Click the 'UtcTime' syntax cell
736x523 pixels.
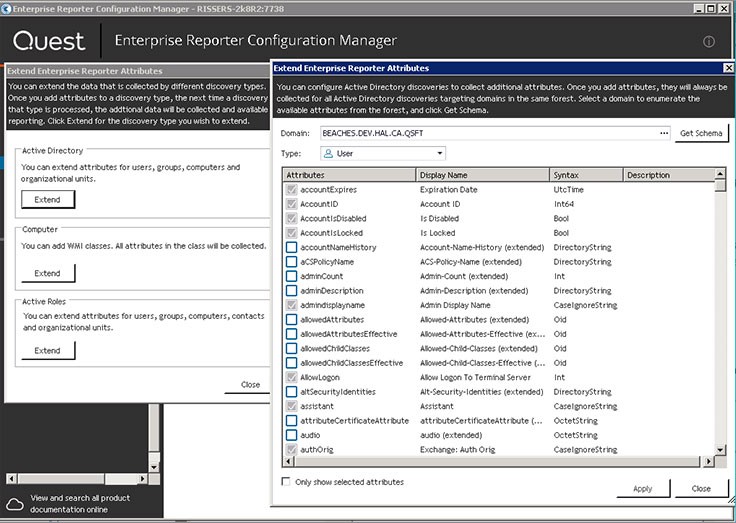(568, 190)
